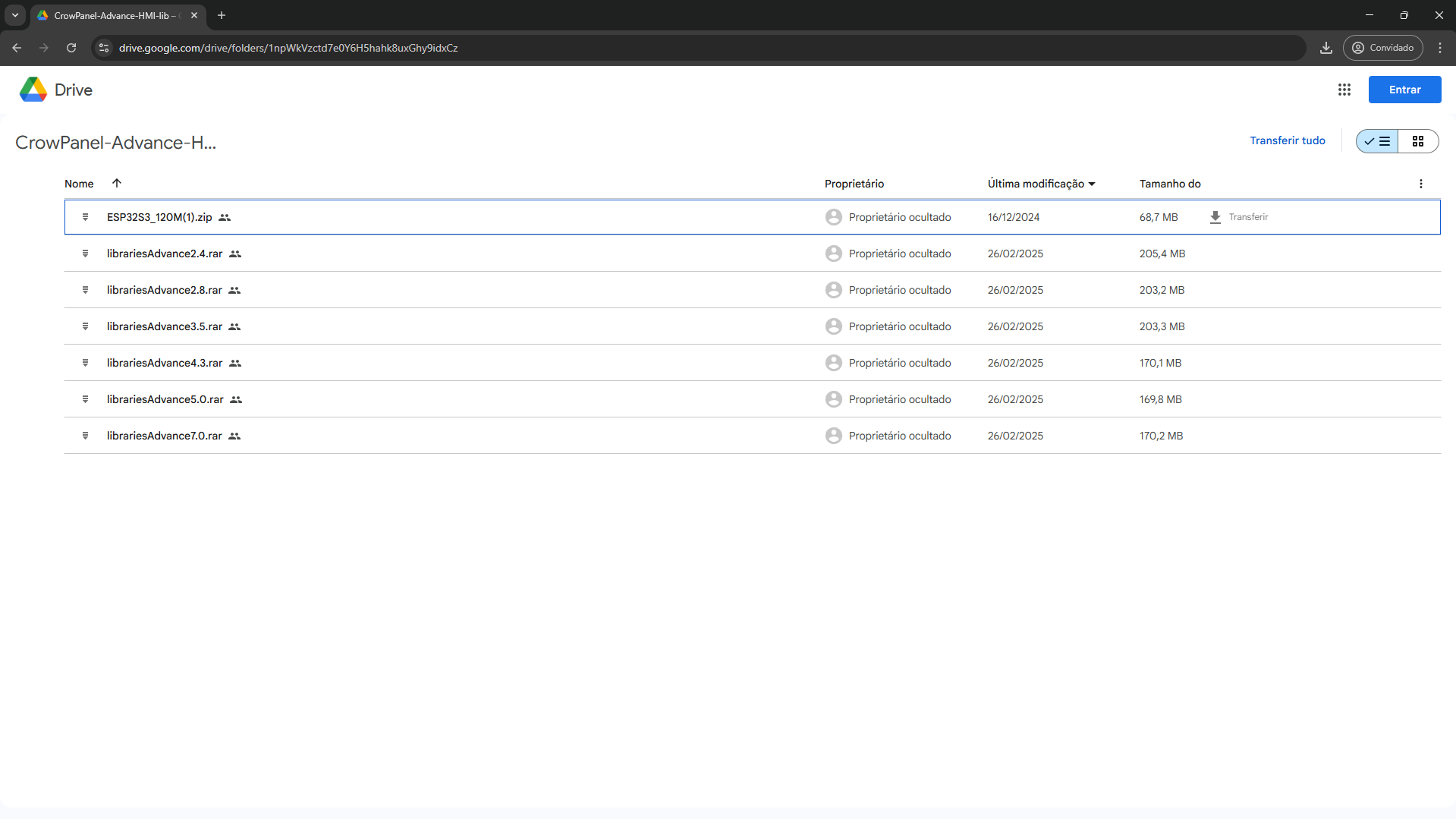Click the 169,8 MB size value
This screenshot has width=1456, height=819.
(x=1160, y=399)
